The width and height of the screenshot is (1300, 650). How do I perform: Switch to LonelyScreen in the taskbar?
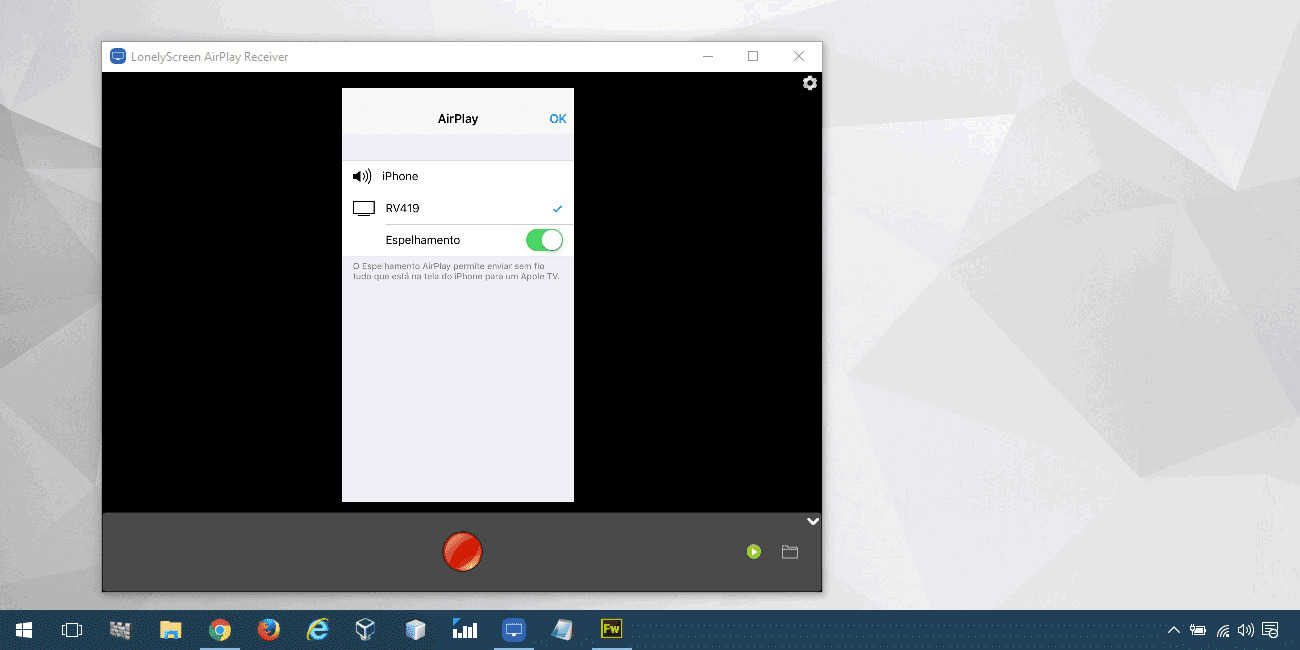click(514, 630)
